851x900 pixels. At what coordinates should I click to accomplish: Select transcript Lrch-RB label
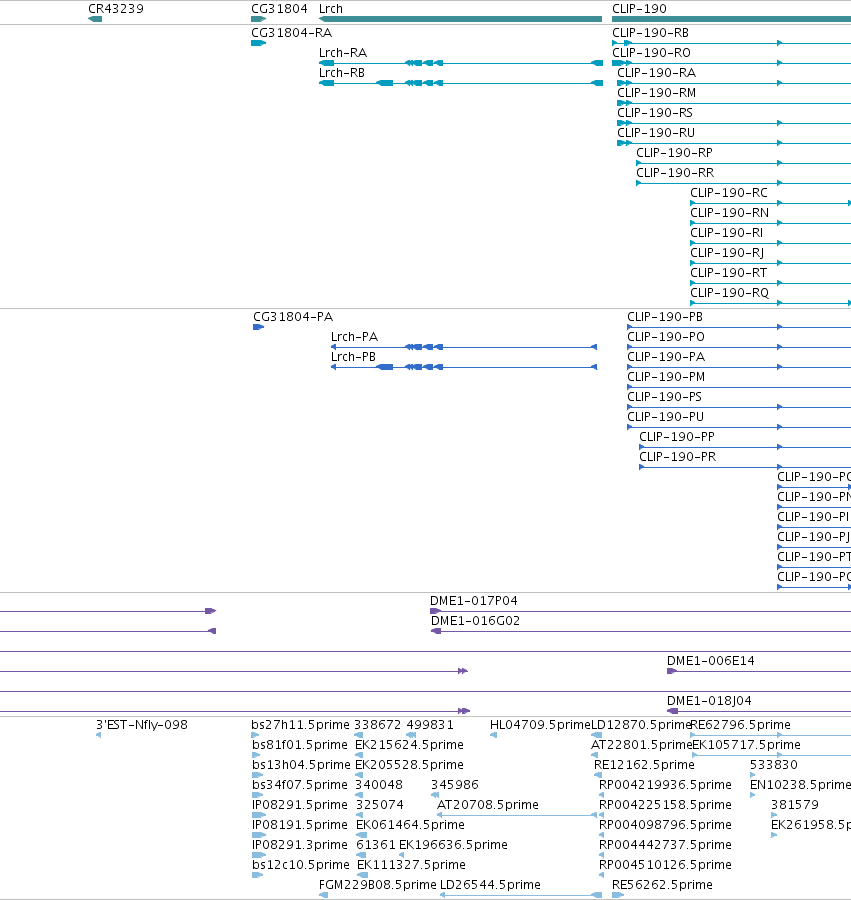[342, 73]
